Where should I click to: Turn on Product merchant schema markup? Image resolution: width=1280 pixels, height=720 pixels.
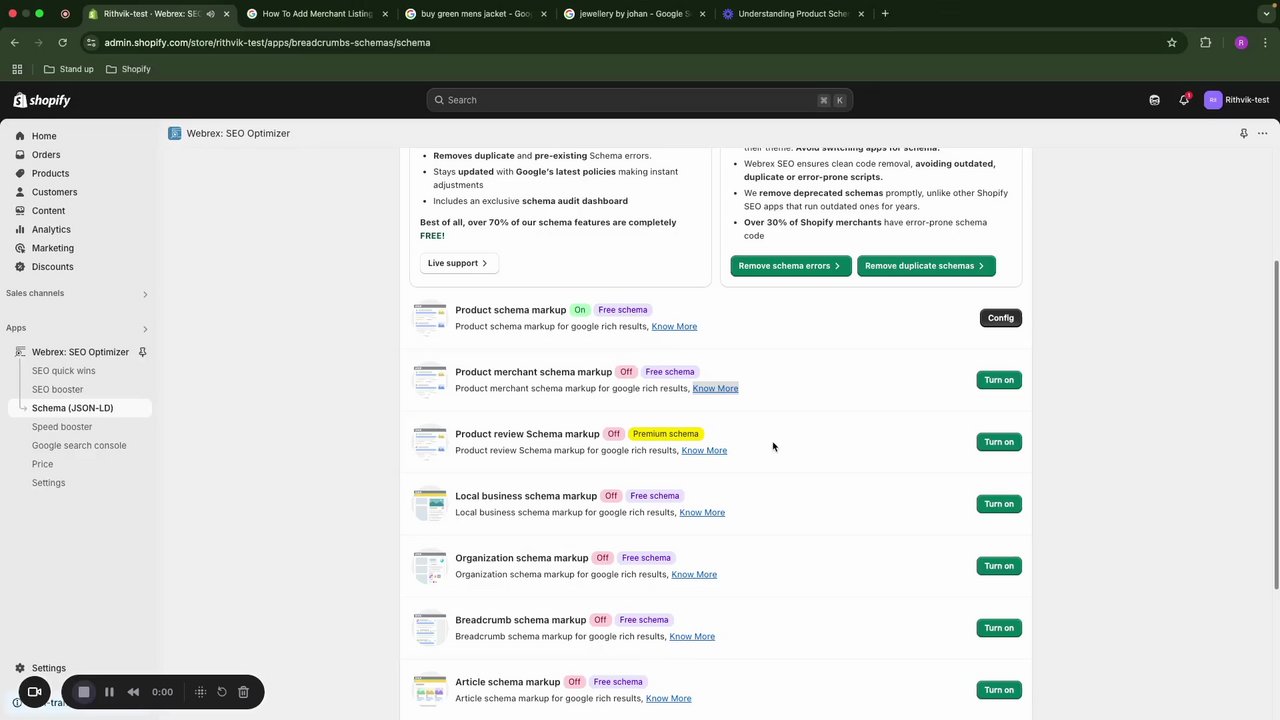pos(999,380)
